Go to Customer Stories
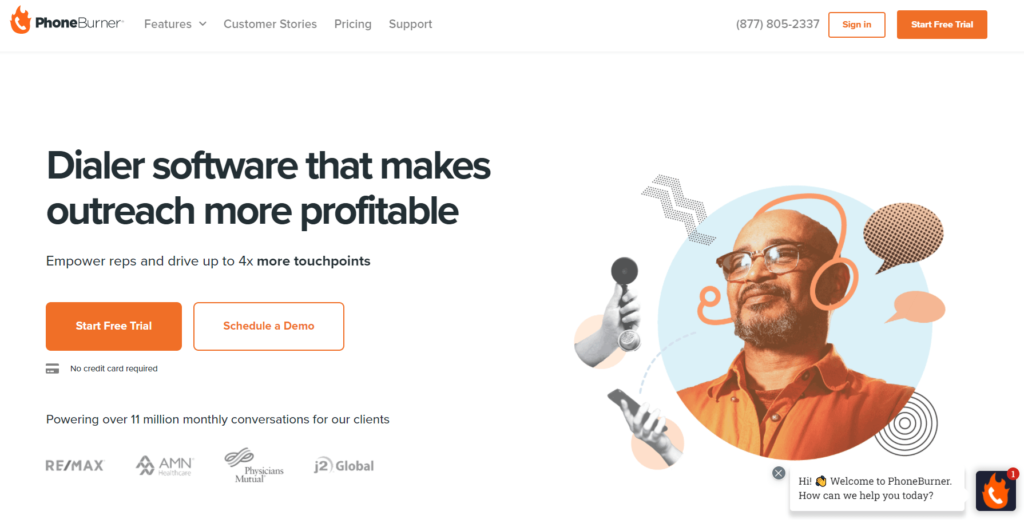The width and height of the screenshot is (1024, 523). point(270,24)
